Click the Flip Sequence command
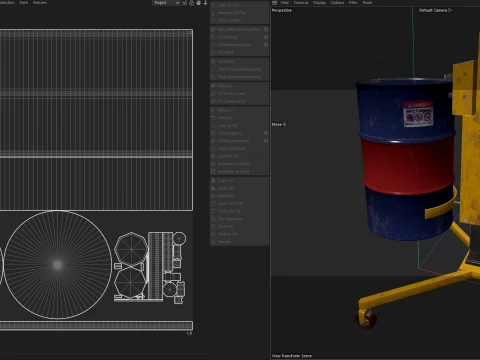The width and height of the screenshot is (480, 360). pyautogui.click(x=239, y=219)
